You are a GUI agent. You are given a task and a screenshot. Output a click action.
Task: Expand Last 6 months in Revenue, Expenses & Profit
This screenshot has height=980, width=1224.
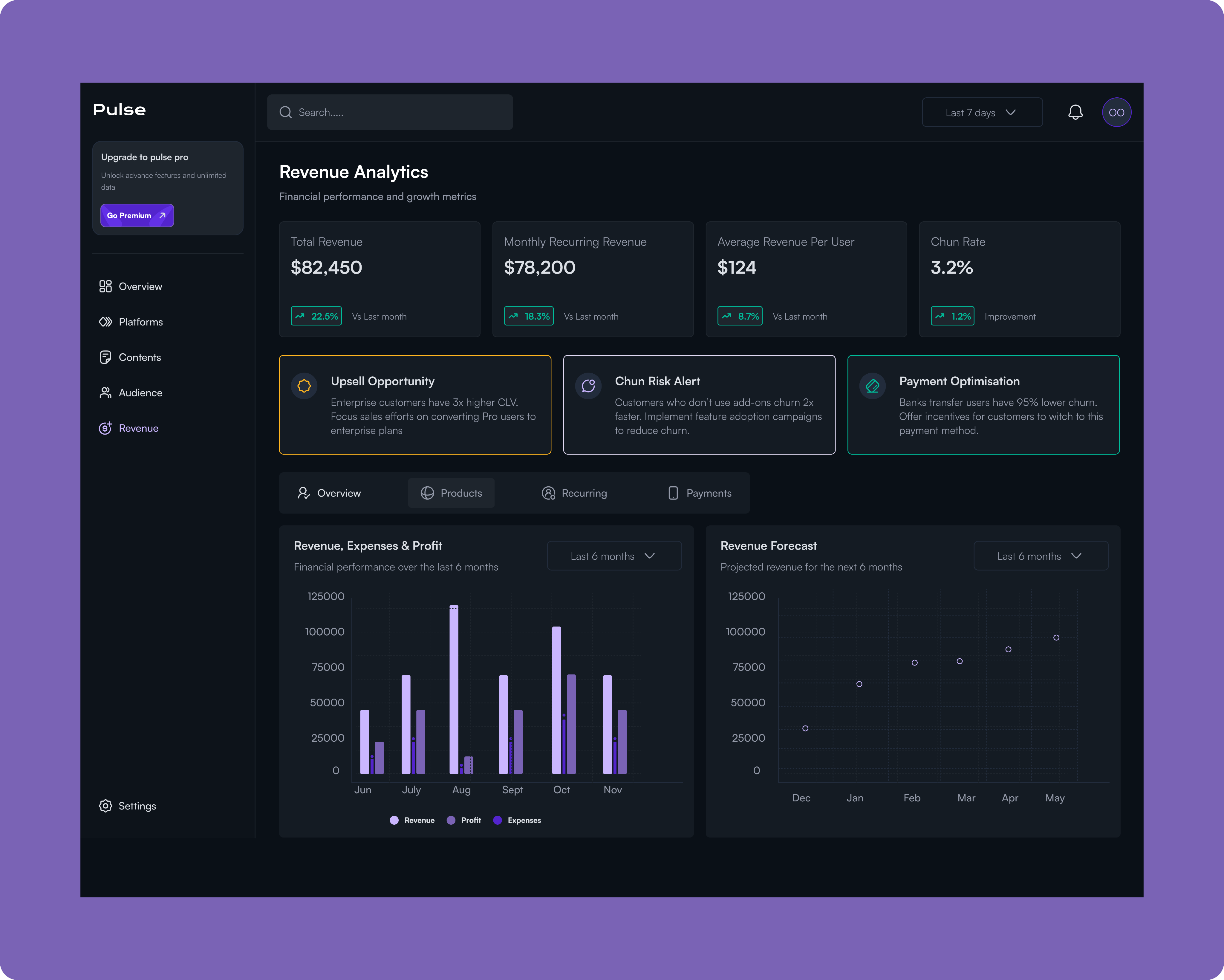point(614,556)
